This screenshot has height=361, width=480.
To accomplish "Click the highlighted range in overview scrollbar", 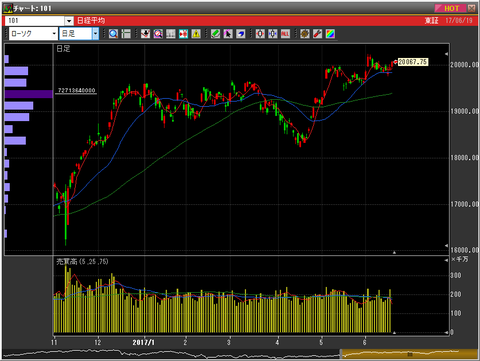I will [x=409, y=354].
